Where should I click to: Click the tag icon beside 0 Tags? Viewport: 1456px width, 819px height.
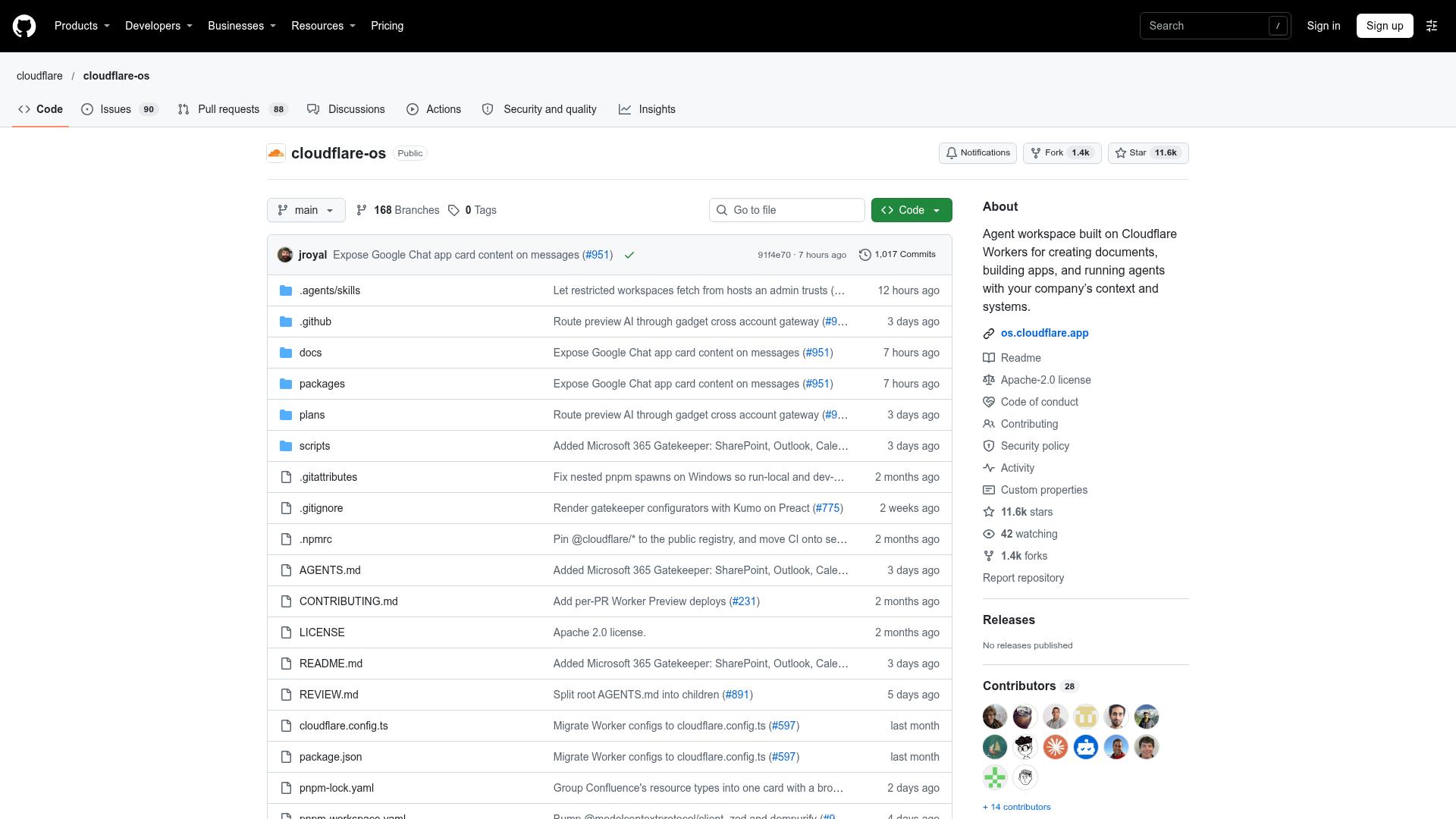point(453,210)
